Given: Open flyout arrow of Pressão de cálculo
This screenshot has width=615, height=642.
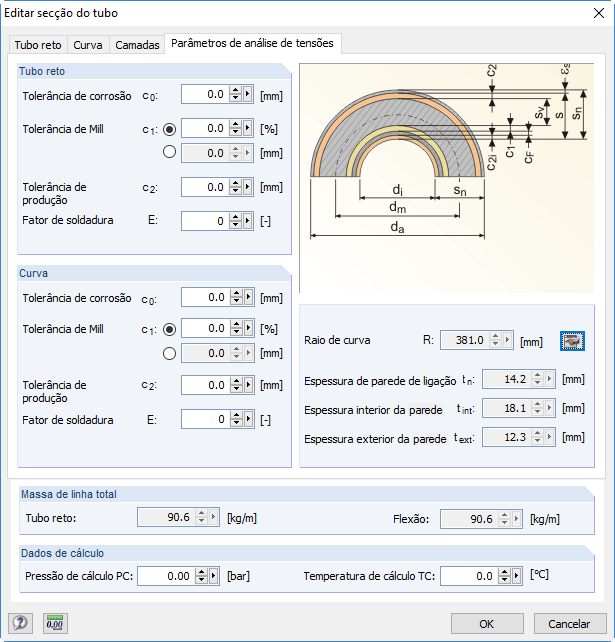Looking at the screenshot, I should pyautogui.click(x=213, y=576).
